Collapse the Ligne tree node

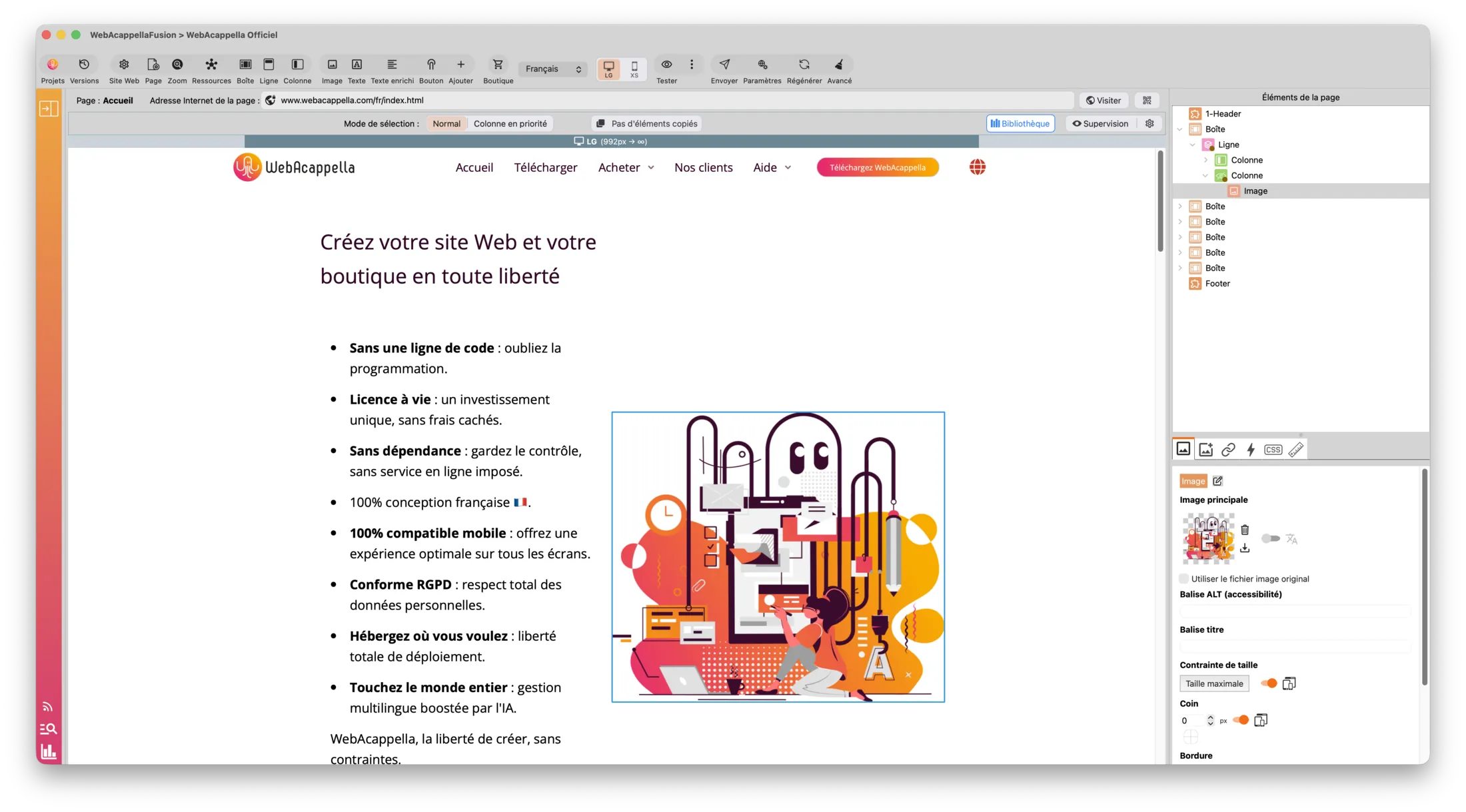click(x=1193, y=145)
